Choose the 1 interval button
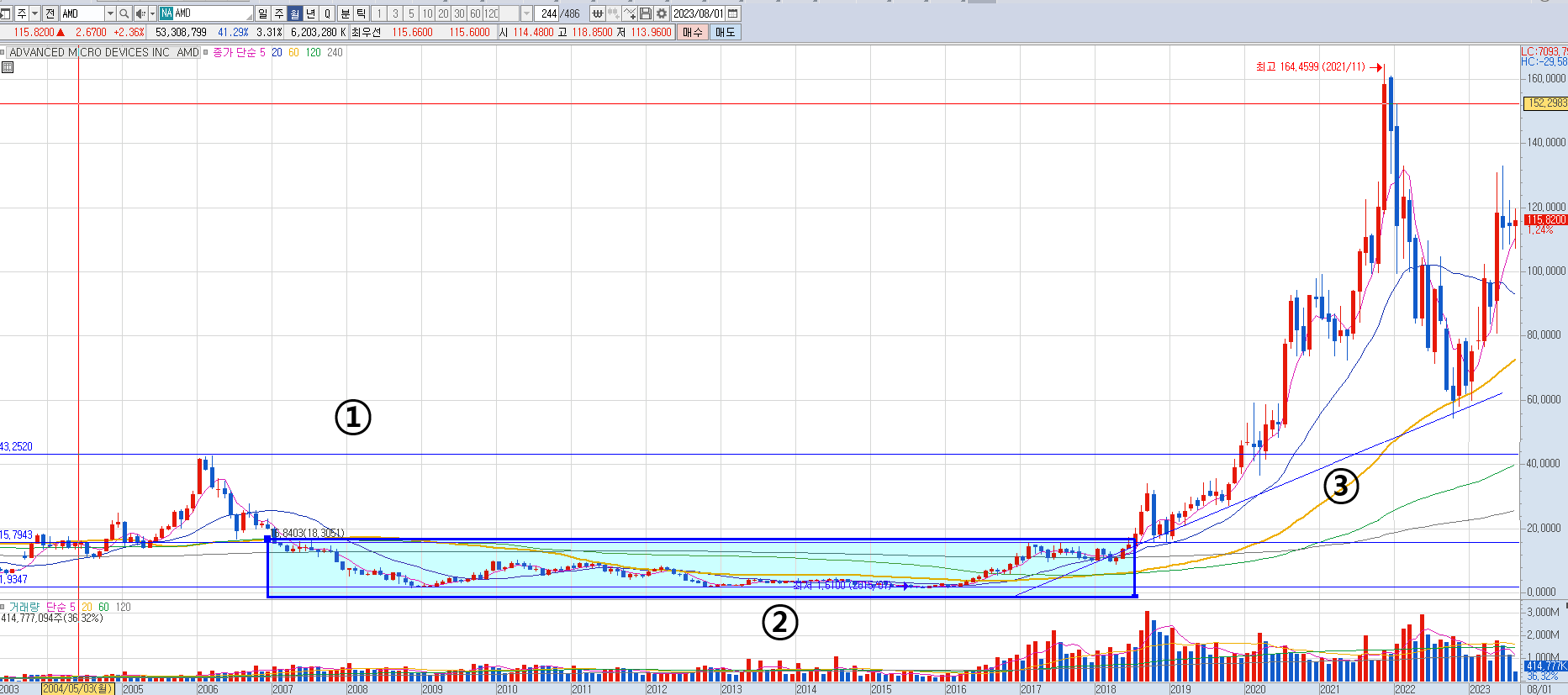 point(379,13)
